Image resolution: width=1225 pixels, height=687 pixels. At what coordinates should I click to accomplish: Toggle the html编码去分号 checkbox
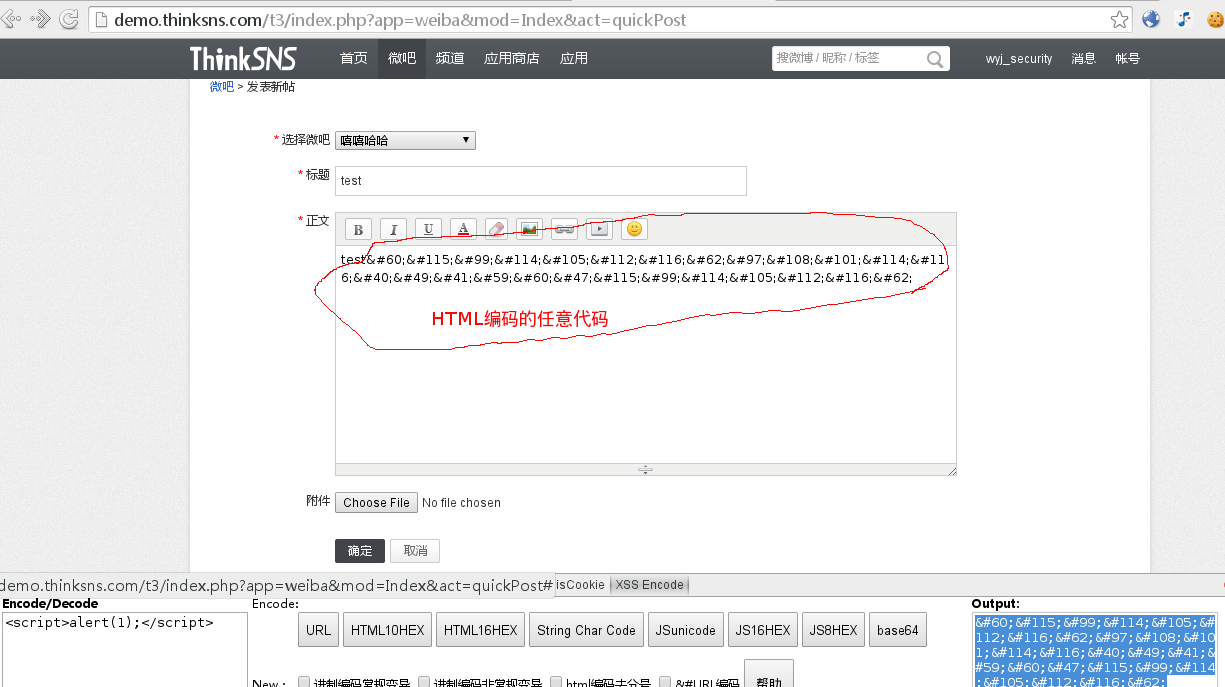pos(556,682)
